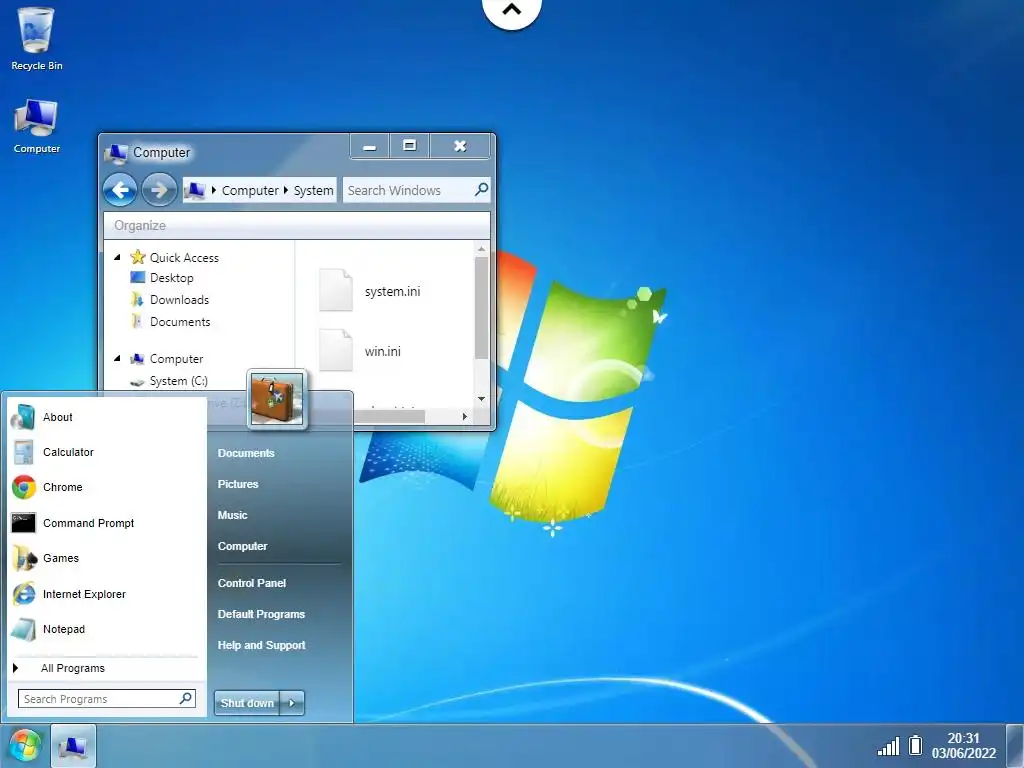Click the Desktop icon in the sidebar
The image size is (1024, 768).
click(138, 278)
